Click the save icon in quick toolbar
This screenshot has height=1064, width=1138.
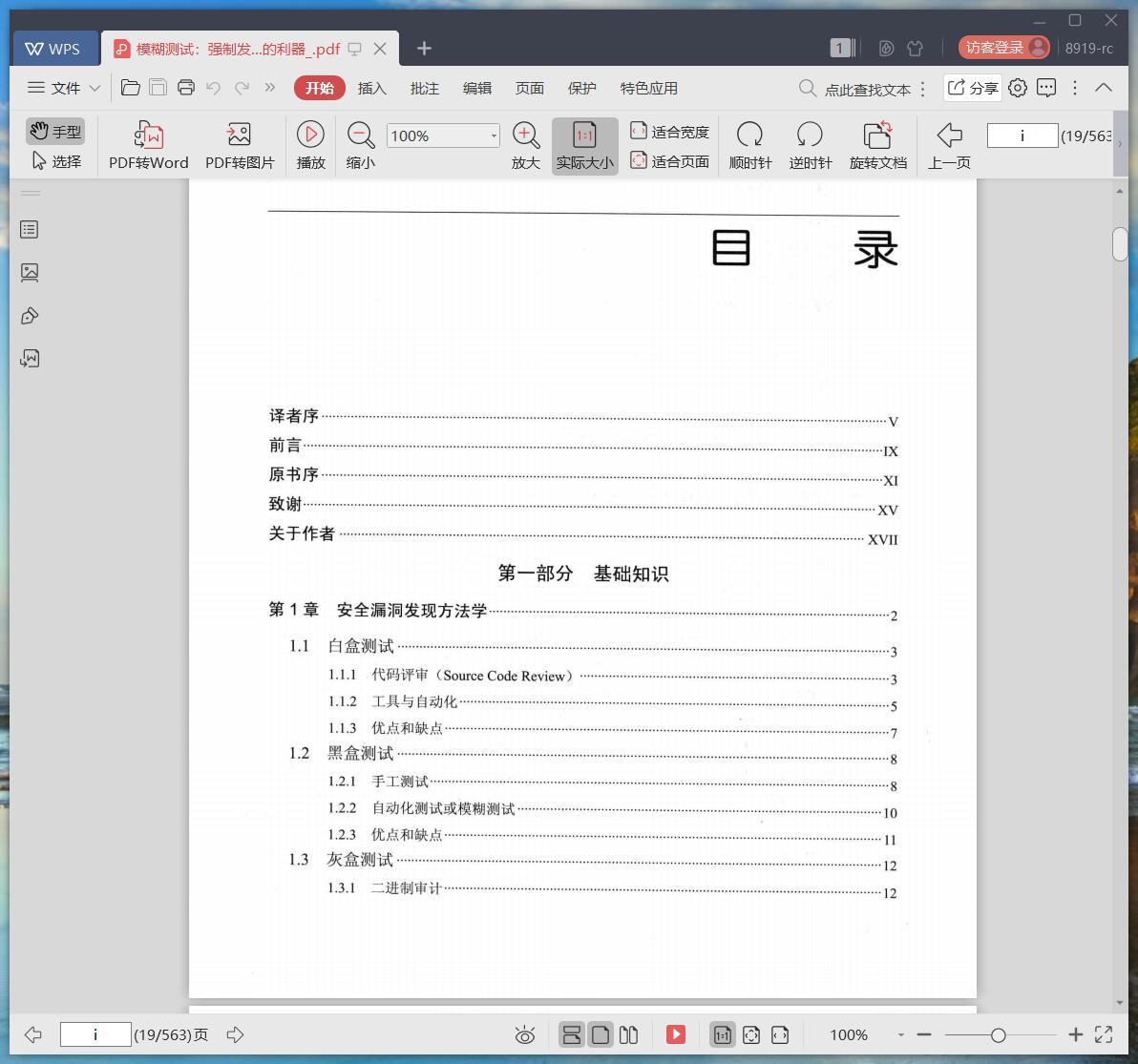[x=158, y=88]
